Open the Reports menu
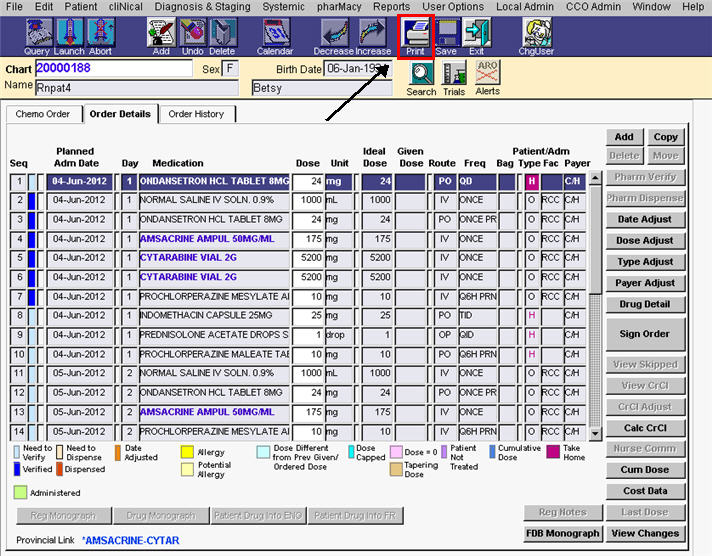 [x=391, y=7]
